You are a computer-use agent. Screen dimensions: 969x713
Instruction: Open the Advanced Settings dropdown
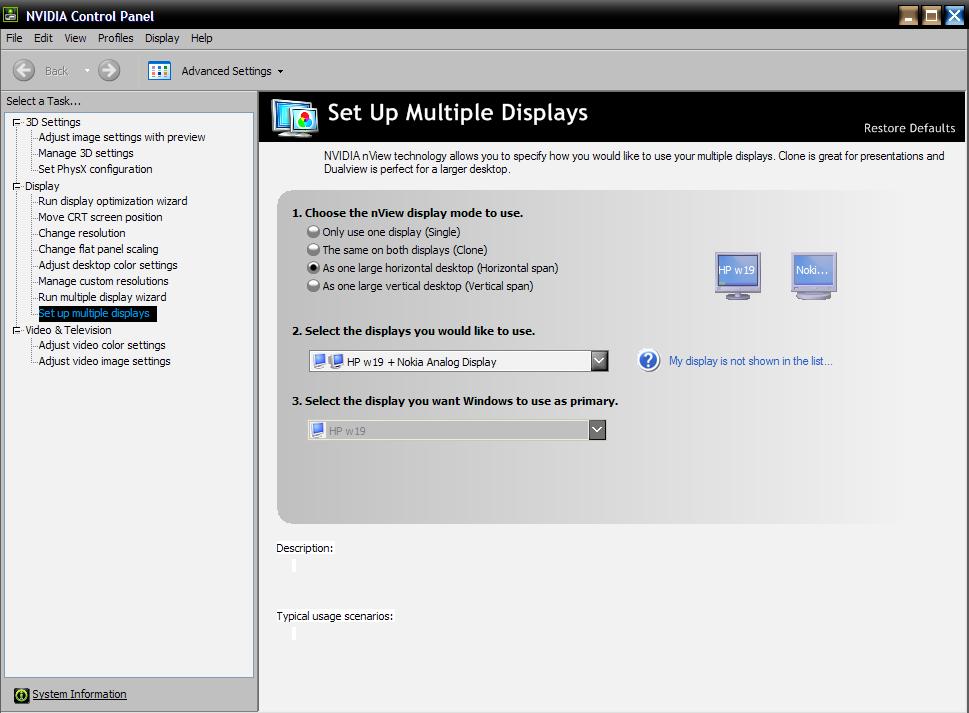click(x=280, y=72)
